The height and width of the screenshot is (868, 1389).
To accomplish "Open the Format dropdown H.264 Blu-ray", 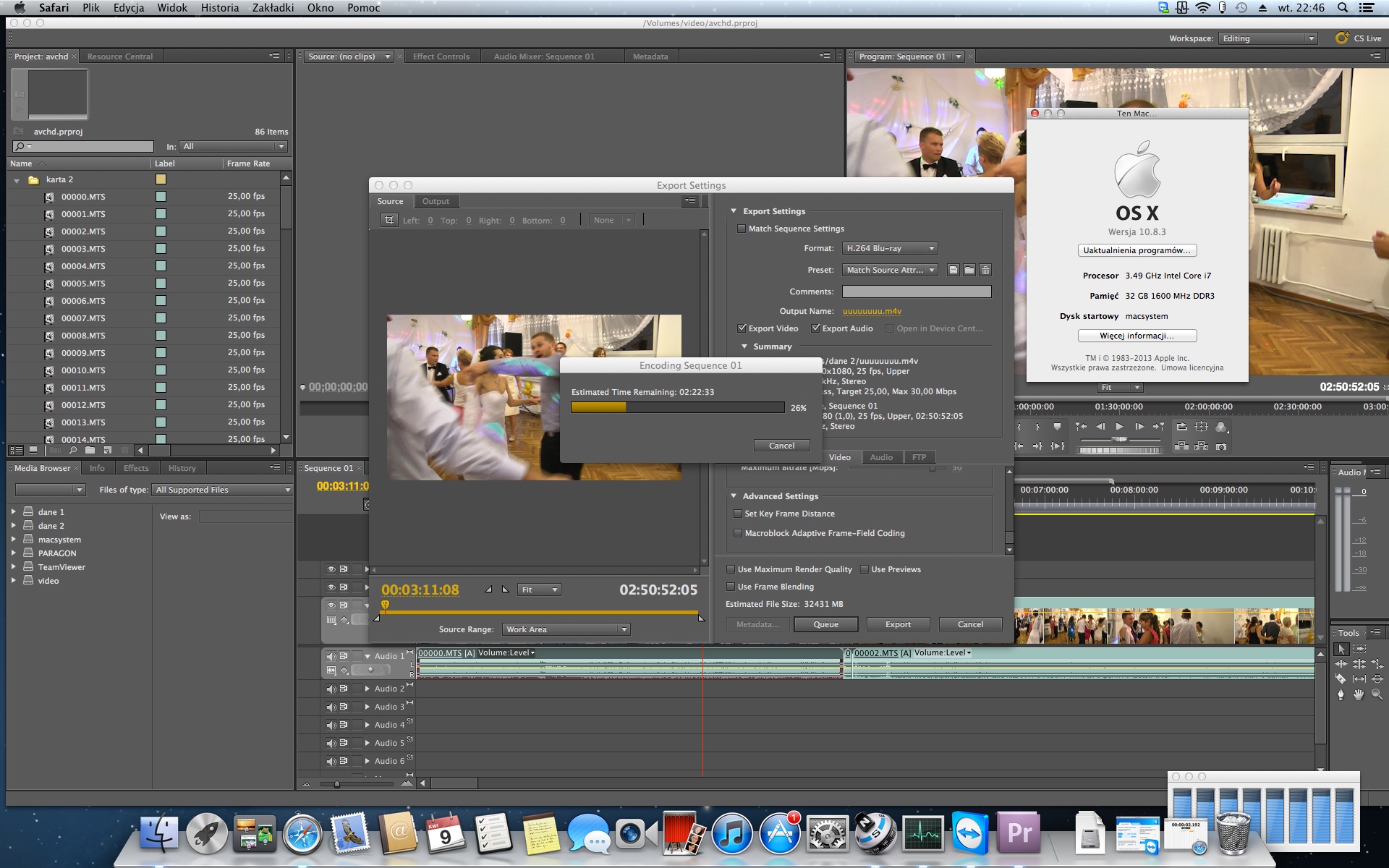I will click(890, 248).
